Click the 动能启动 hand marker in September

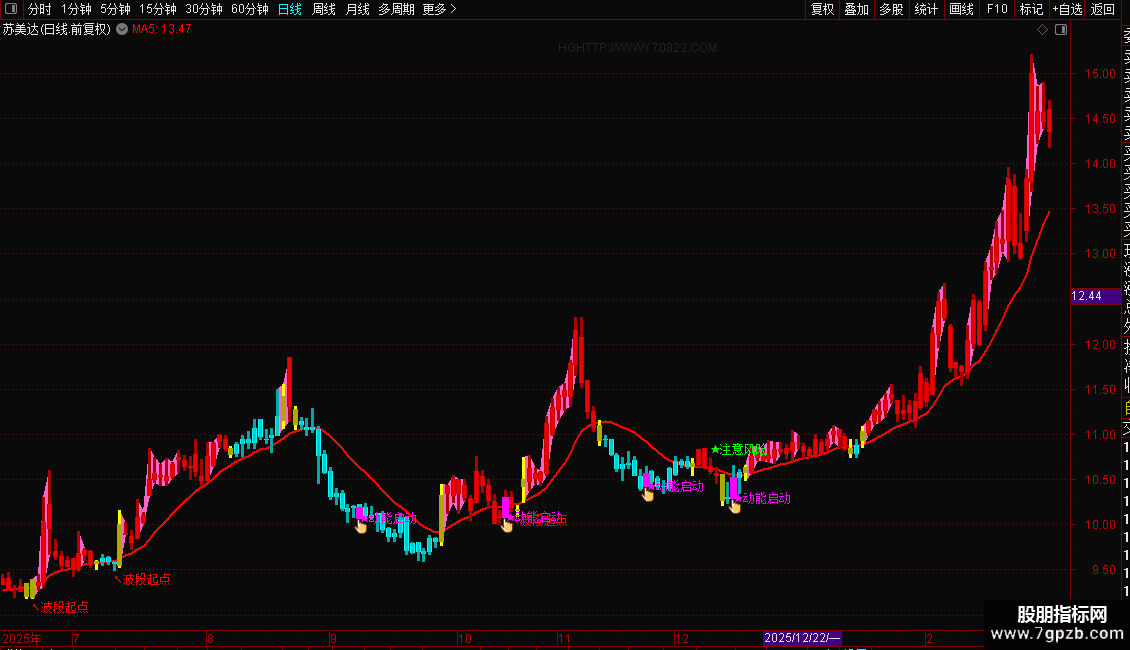coord(360,527)
